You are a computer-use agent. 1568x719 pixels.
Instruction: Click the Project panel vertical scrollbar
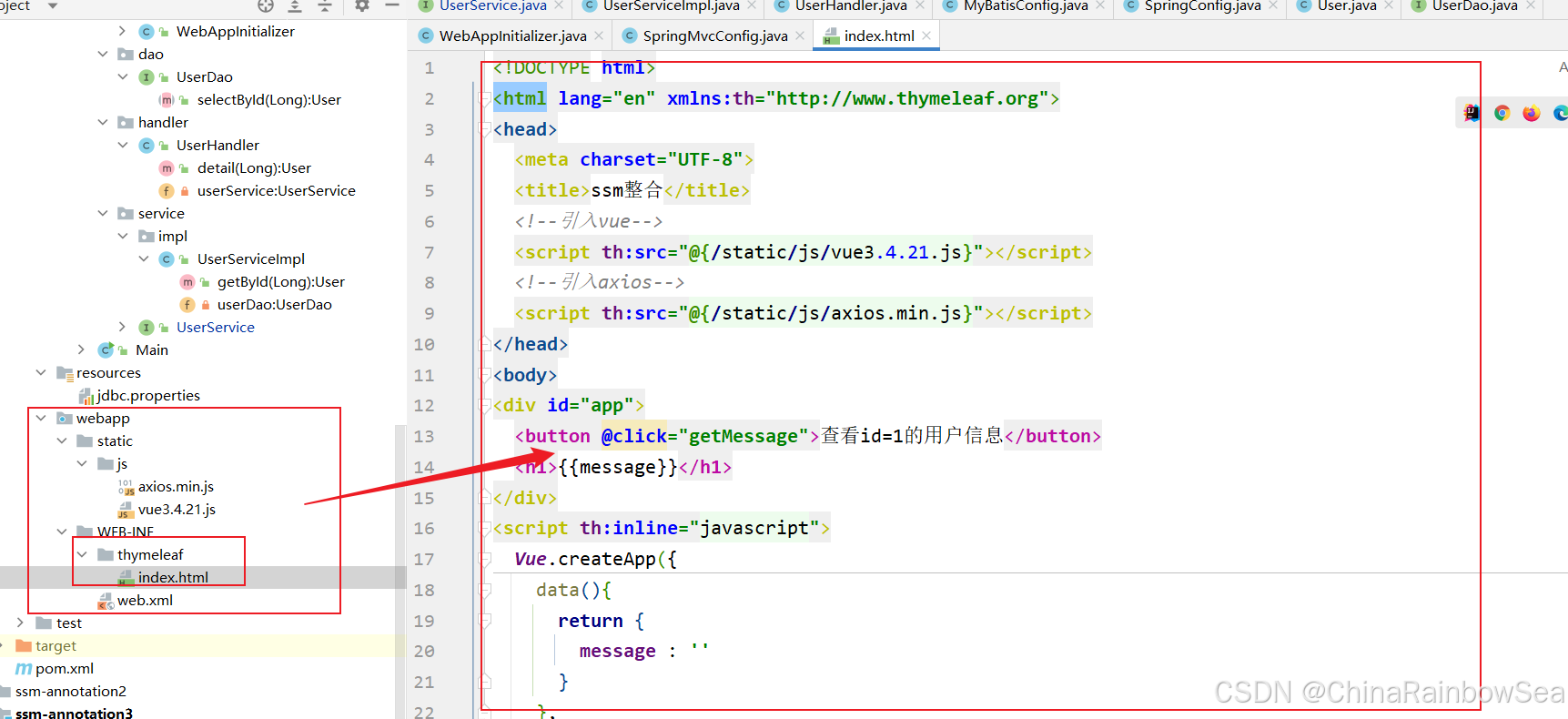click(400, 572)
